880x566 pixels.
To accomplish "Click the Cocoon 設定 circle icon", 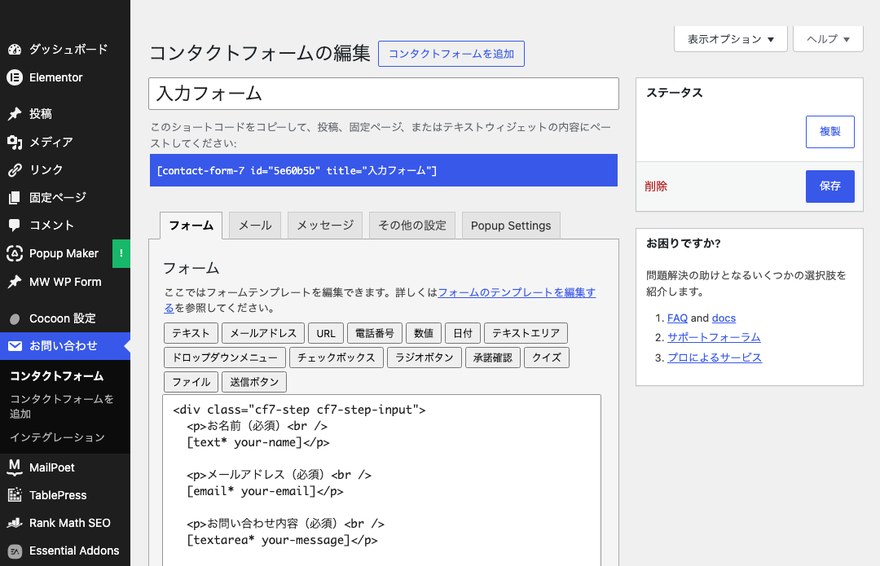I will pyautogui.click(x=15, y=319).
